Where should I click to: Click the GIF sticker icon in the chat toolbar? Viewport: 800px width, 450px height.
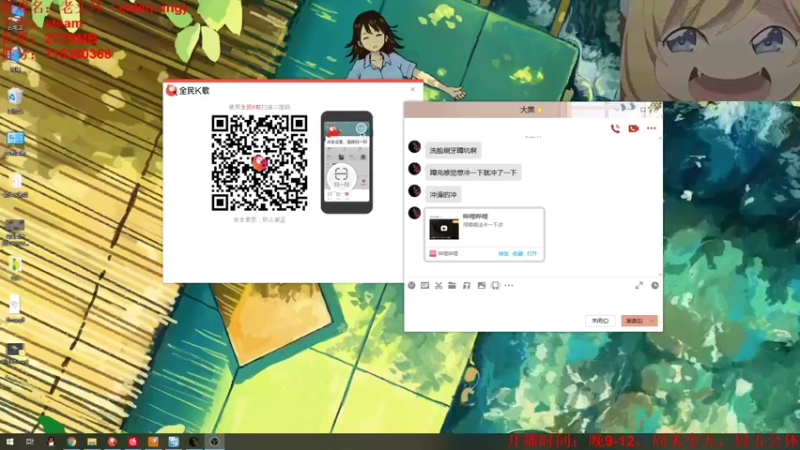[425, 286]
